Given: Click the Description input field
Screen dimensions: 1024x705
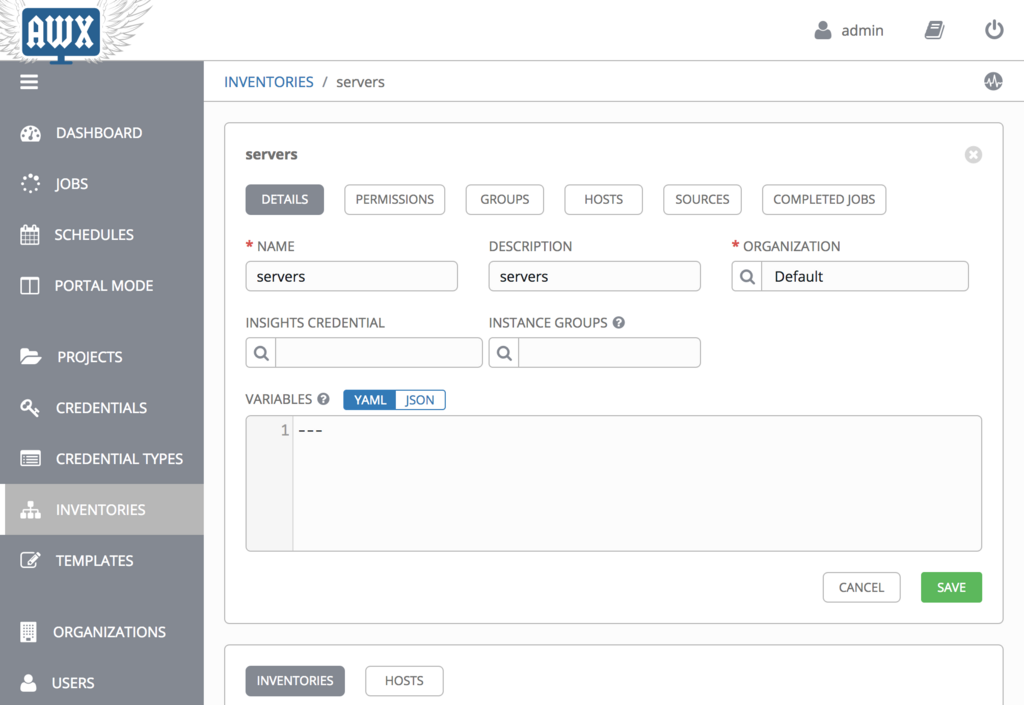Looking at the screenshot, I should click(594, 277).
